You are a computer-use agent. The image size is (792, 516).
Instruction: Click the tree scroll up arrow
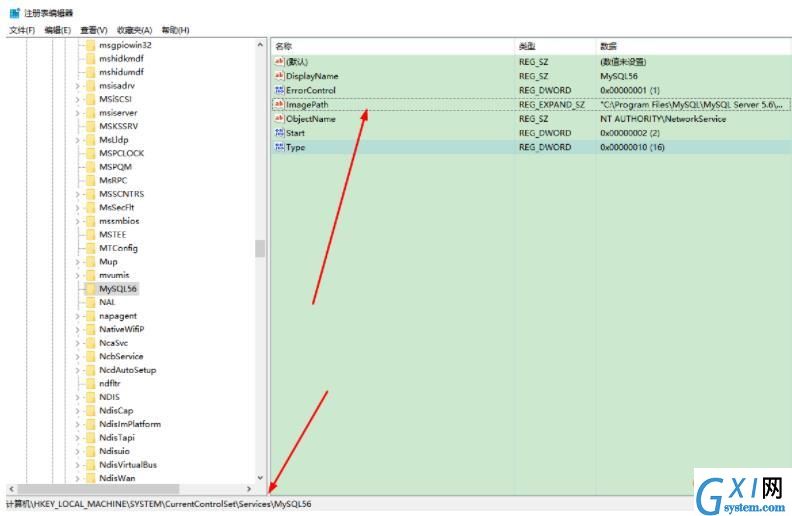(260, 44)
